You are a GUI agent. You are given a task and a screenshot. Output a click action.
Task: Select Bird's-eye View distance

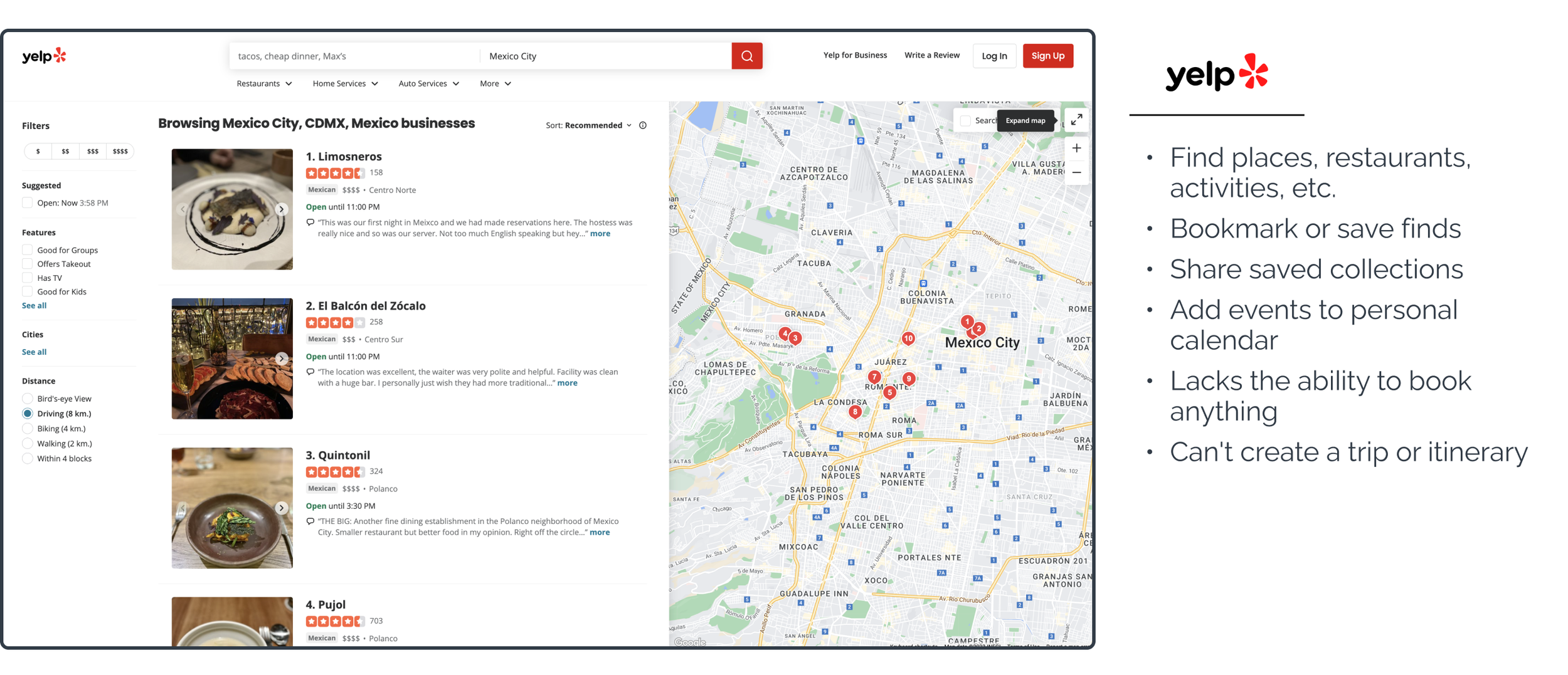pyautogui.click(x=27, y=399)
